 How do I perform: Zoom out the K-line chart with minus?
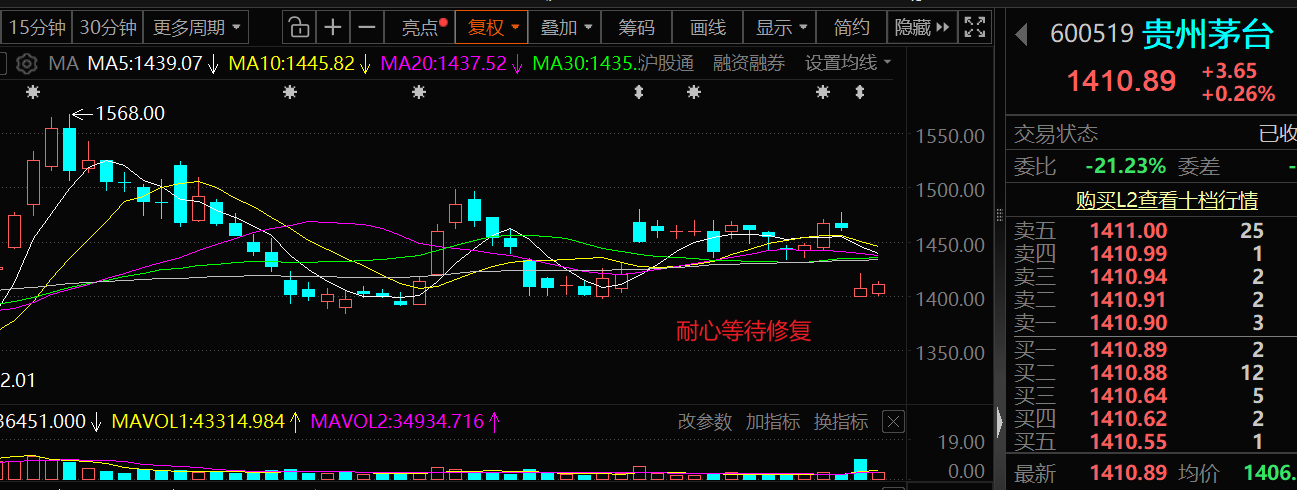[368, 27]
